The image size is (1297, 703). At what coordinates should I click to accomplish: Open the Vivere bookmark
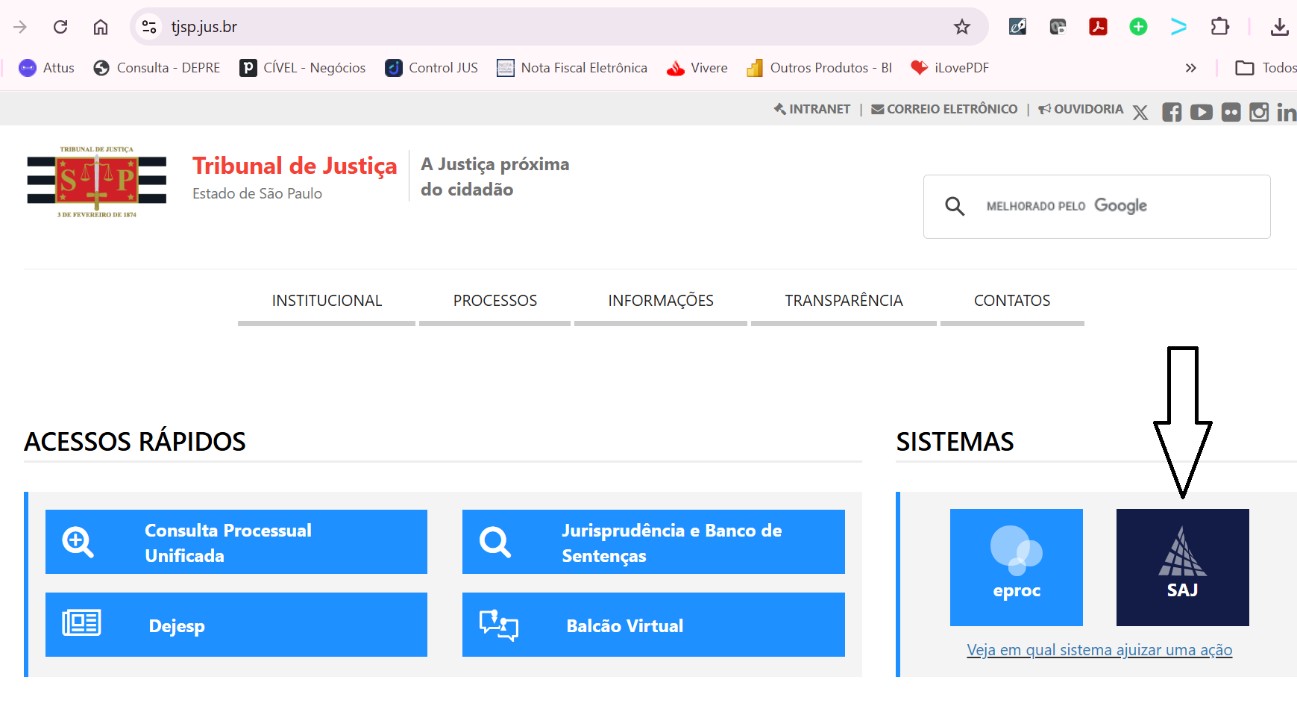coord(697,68)
